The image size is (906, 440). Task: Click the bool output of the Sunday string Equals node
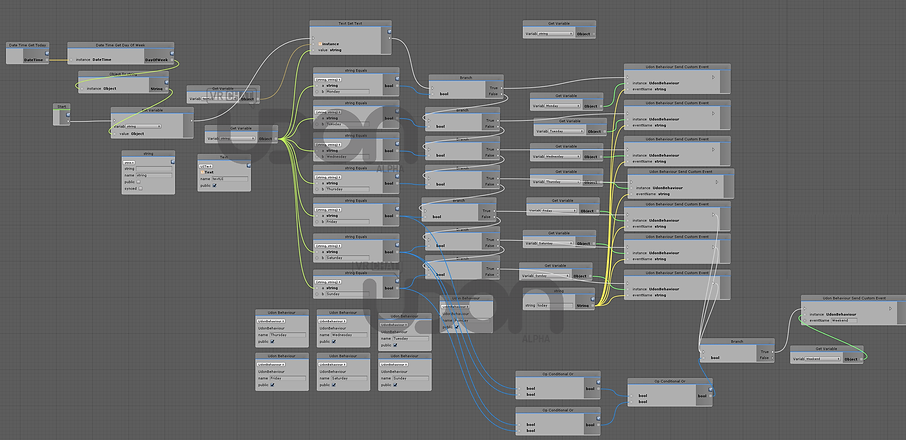click(x=397, y=288)
